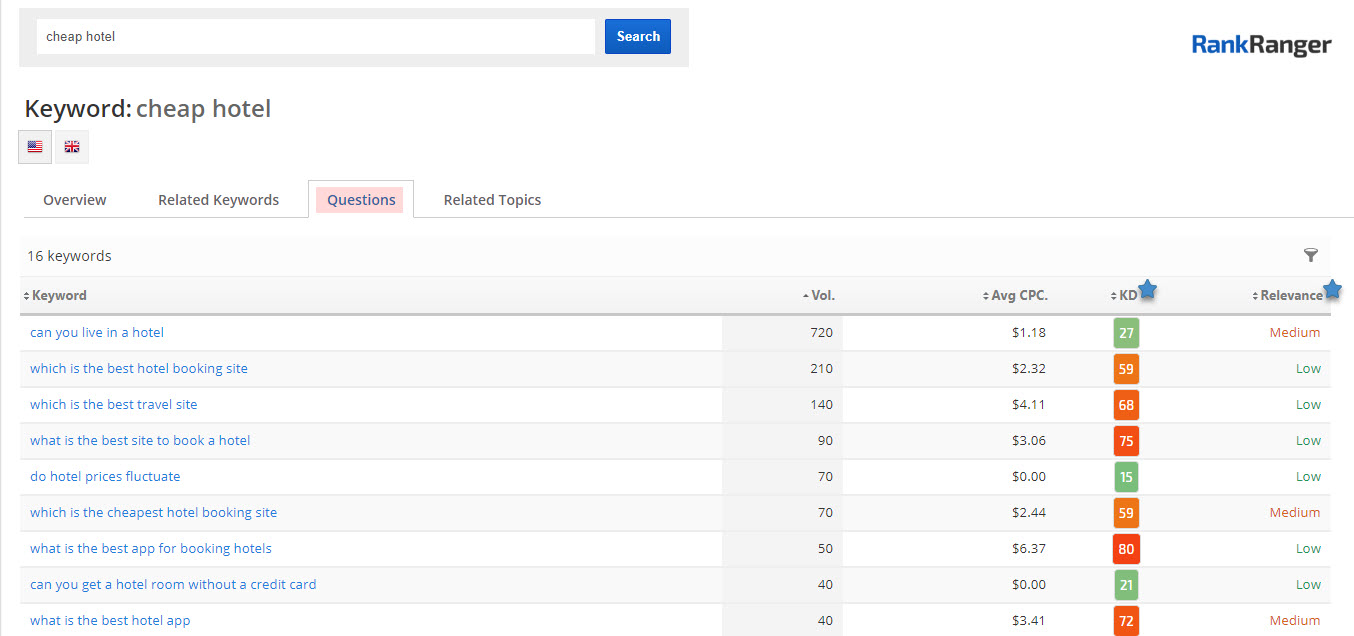1354x636 pixels.
Task: Open 'do hotel prices fluctuate' keyword link
Action: tap(105, 477)
